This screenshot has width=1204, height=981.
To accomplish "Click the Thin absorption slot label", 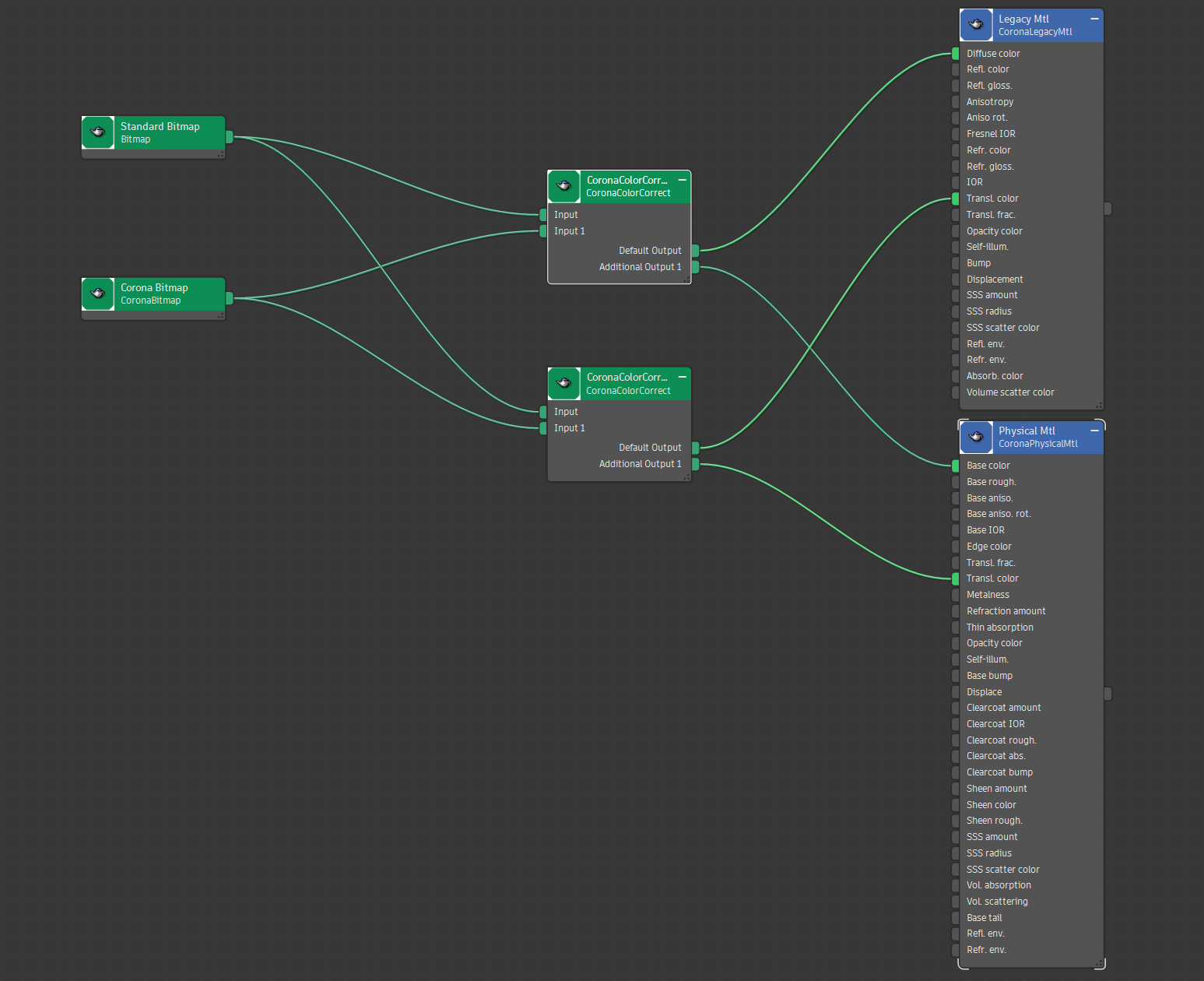I will [x=1000, y=628].
